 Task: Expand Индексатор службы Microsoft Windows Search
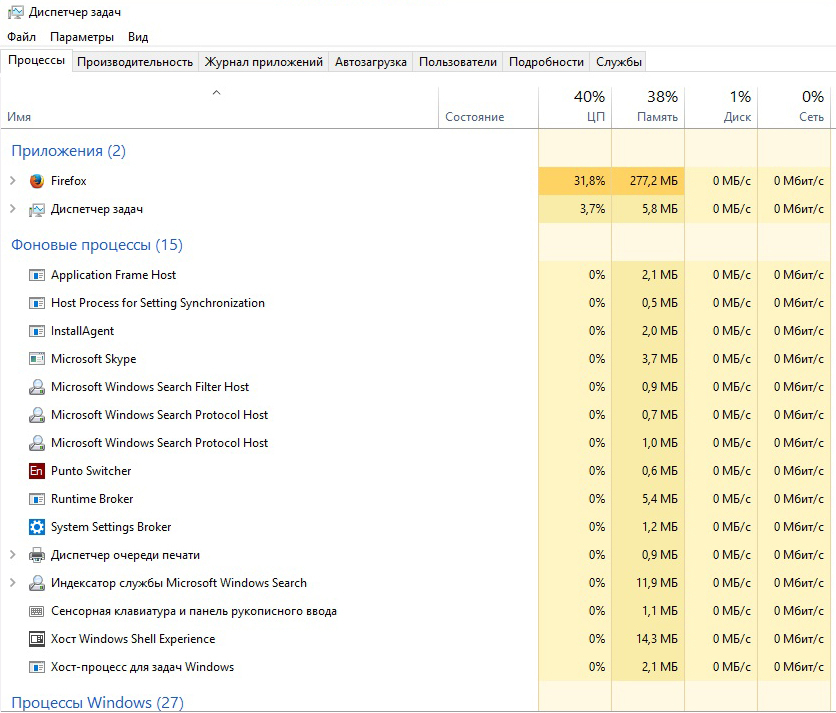coord(13,583)
